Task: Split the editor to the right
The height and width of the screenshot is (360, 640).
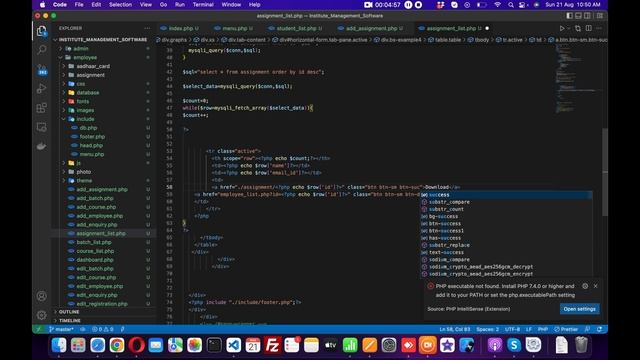Action: click(x=589, y=28)
